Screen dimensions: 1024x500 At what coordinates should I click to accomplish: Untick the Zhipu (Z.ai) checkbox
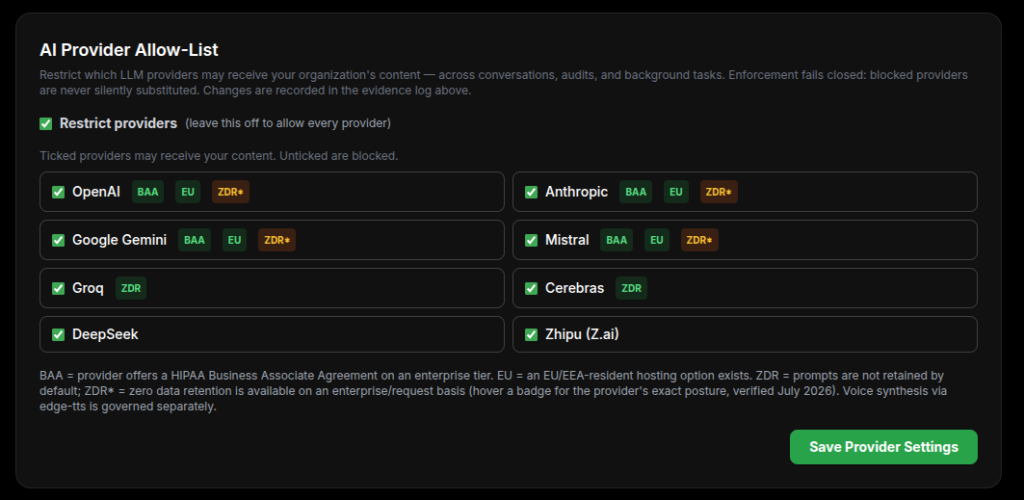[532, 334]
